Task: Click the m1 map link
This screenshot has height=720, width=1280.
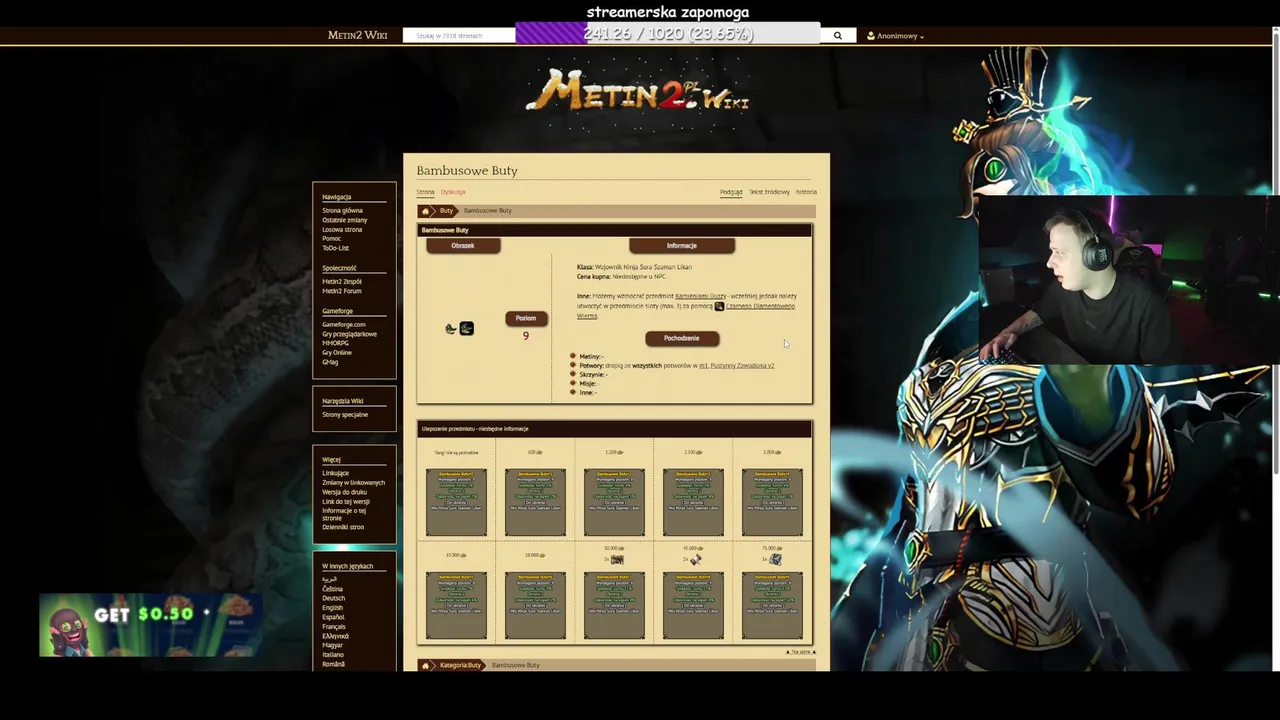Action: [703, 366]
